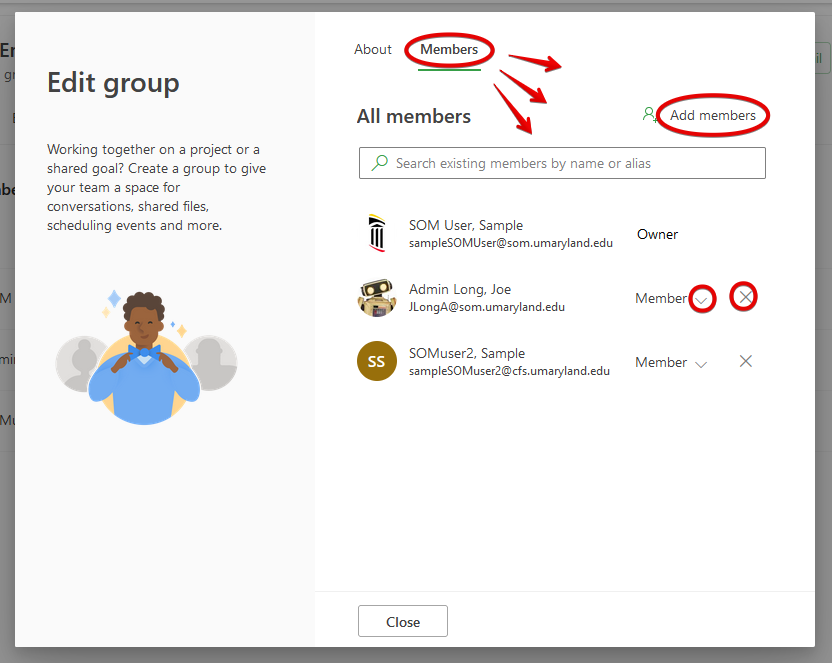Click the JLongA@som.umaryland.edu email address
Image resolution: width=832 pixels, height=663 pixels.
point(486,307)
